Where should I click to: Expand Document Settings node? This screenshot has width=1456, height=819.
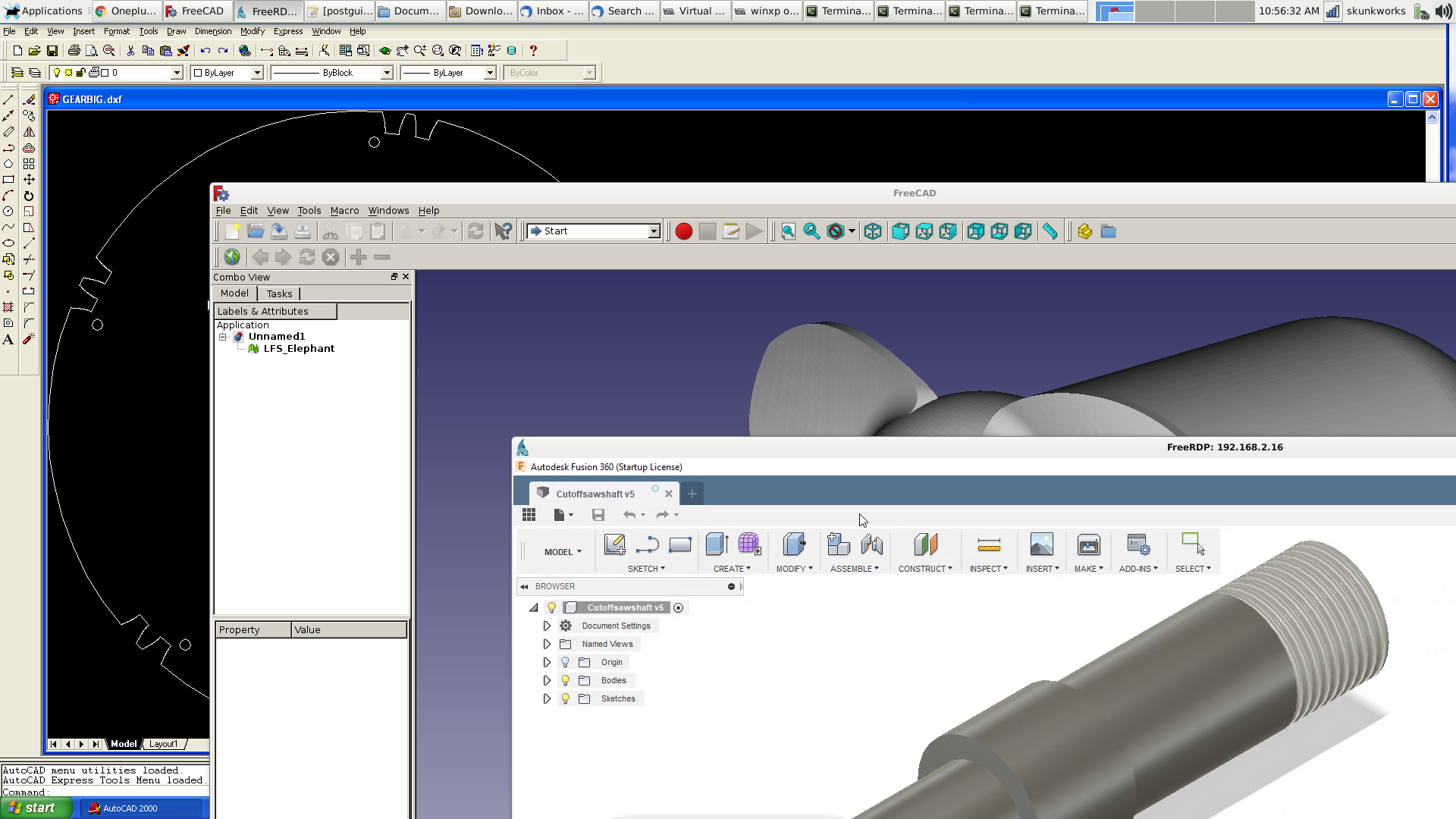click(x=547, y=626)
